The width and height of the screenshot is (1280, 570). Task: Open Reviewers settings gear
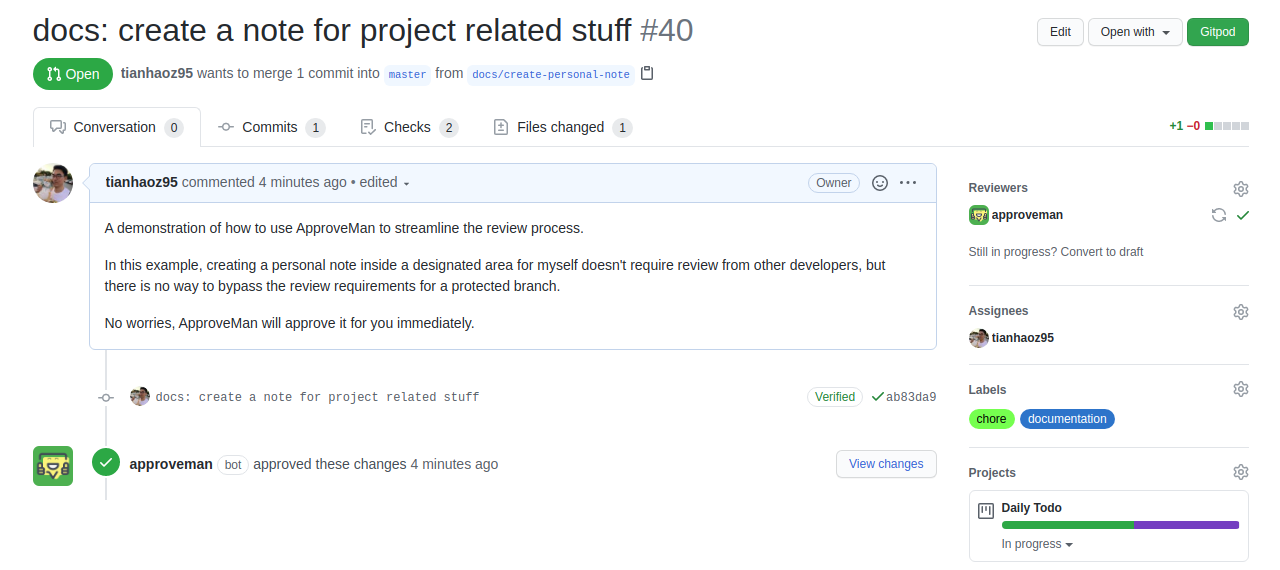[x=1241, y=189]
